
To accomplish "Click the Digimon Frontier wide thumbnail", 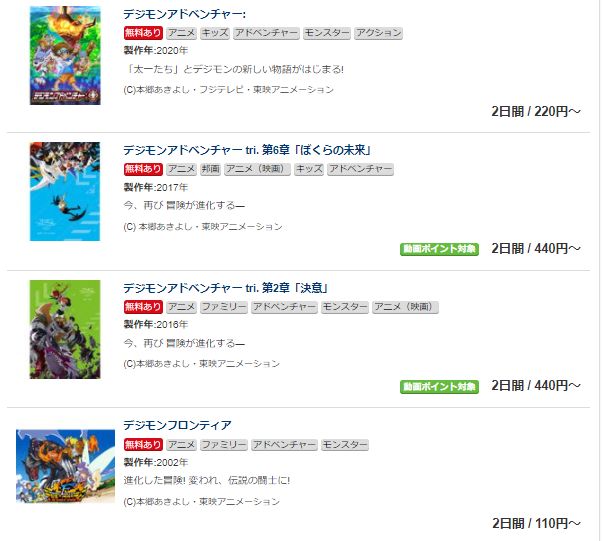I will 65,466.
